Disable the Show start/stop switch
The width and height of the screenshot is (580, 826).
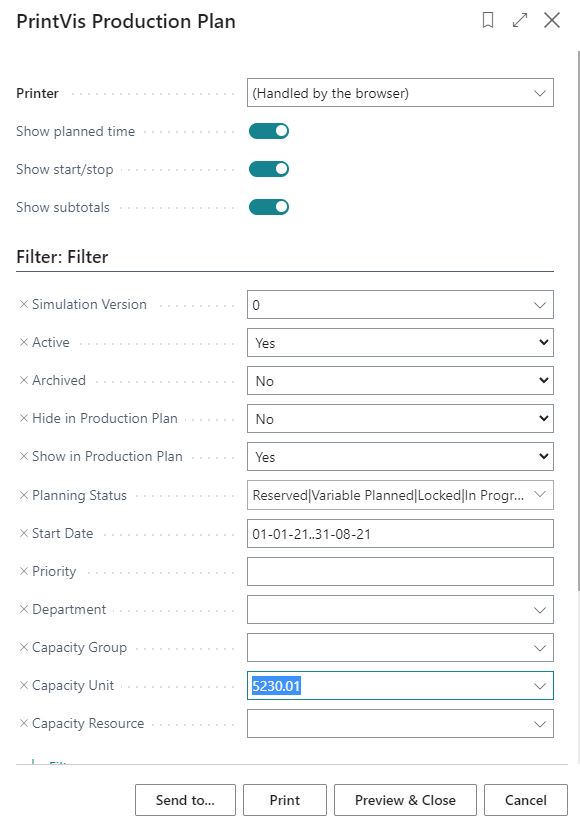[x=269, y=169]
